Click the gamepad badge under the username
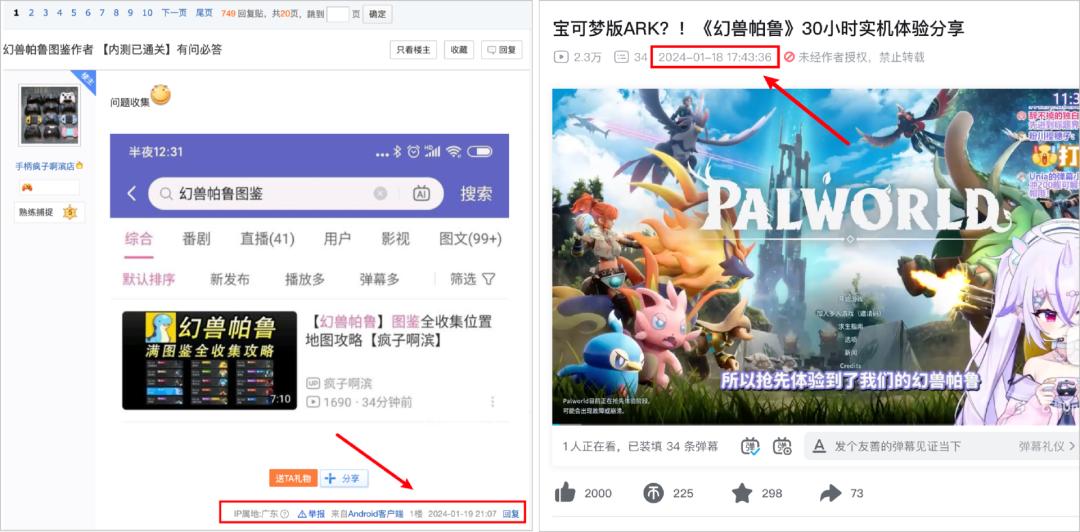Screen dimensions: 1080x532 pos(27,187)
